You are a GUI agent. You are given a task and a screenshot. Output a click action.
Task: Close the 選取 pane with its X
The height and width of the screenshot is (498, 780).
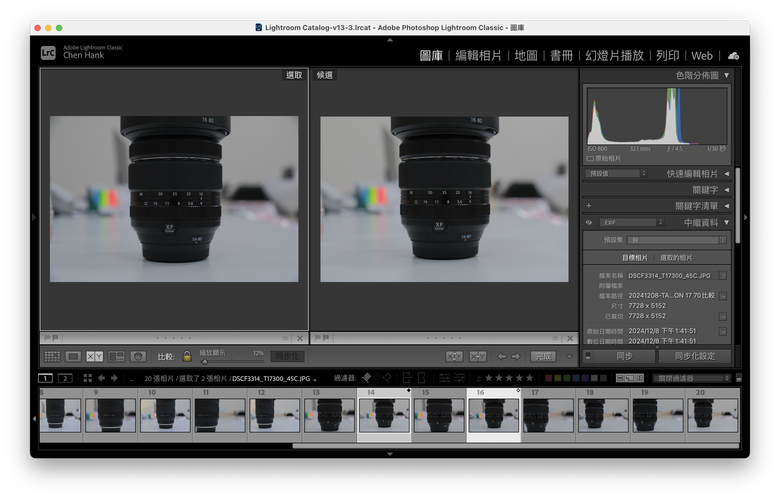(300, 338)
